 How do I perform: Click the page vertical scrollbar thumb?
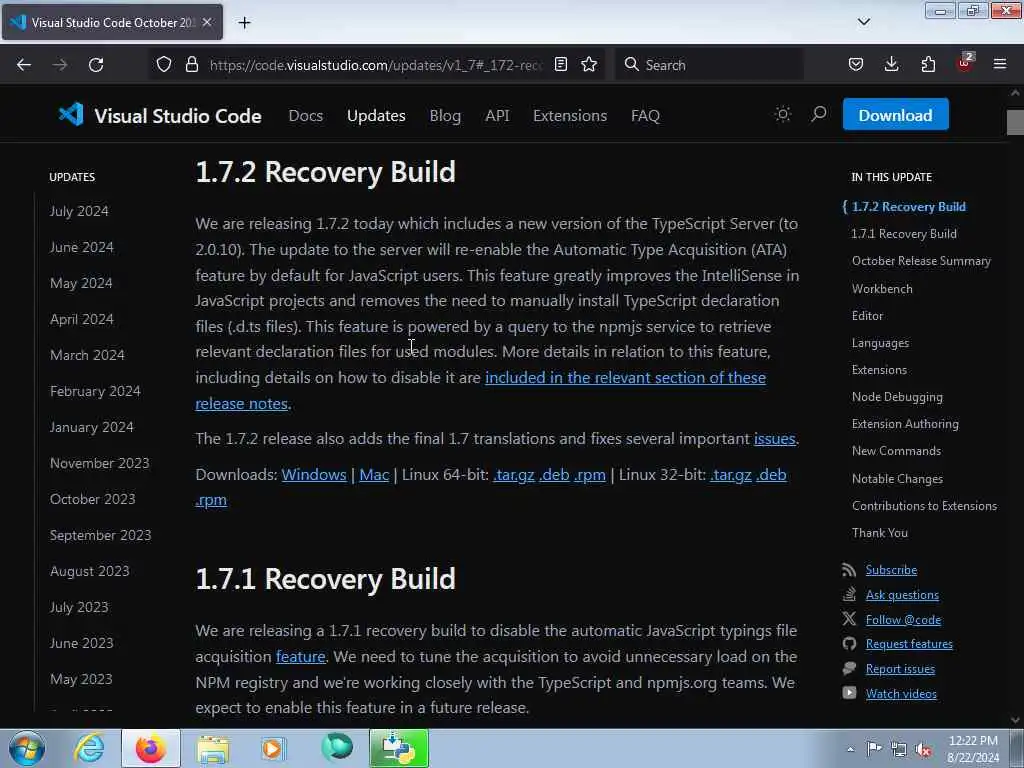pos(1015,121)
